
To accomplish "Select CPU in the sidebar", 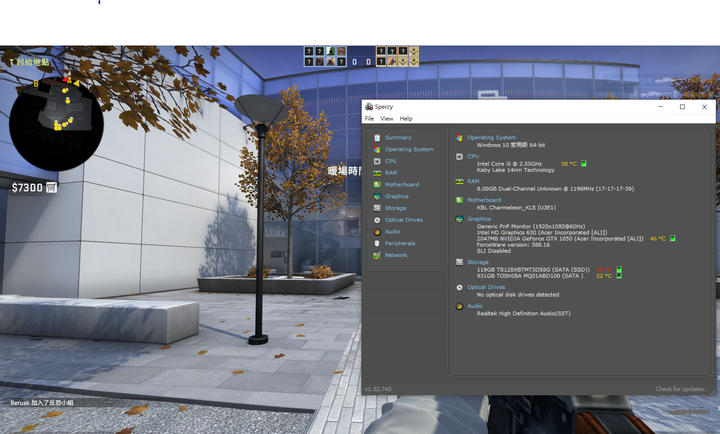I will pos(391,161).
